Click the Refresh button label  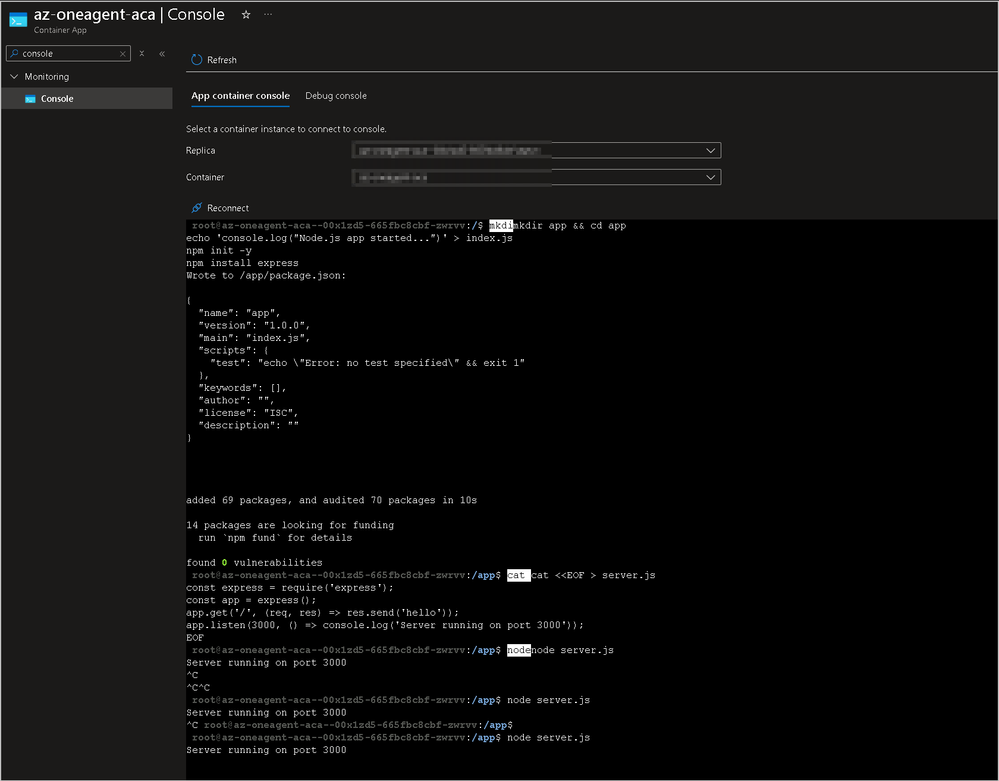pyautogui.click(x=222, y=60)
